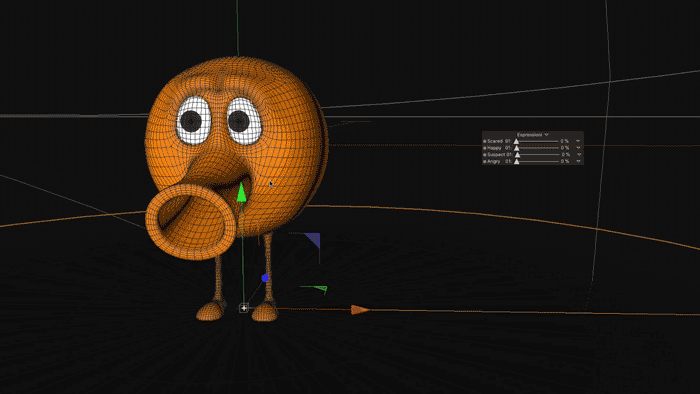Screen dimensions: 700x394
Task: Click the Happy slider percentage value
Action: click(565, 148)
